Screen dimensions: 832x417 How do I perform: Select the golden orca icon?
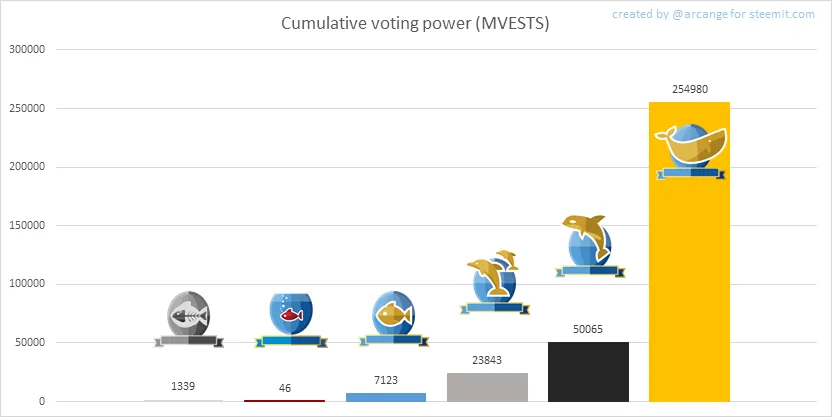pos(590,246)
